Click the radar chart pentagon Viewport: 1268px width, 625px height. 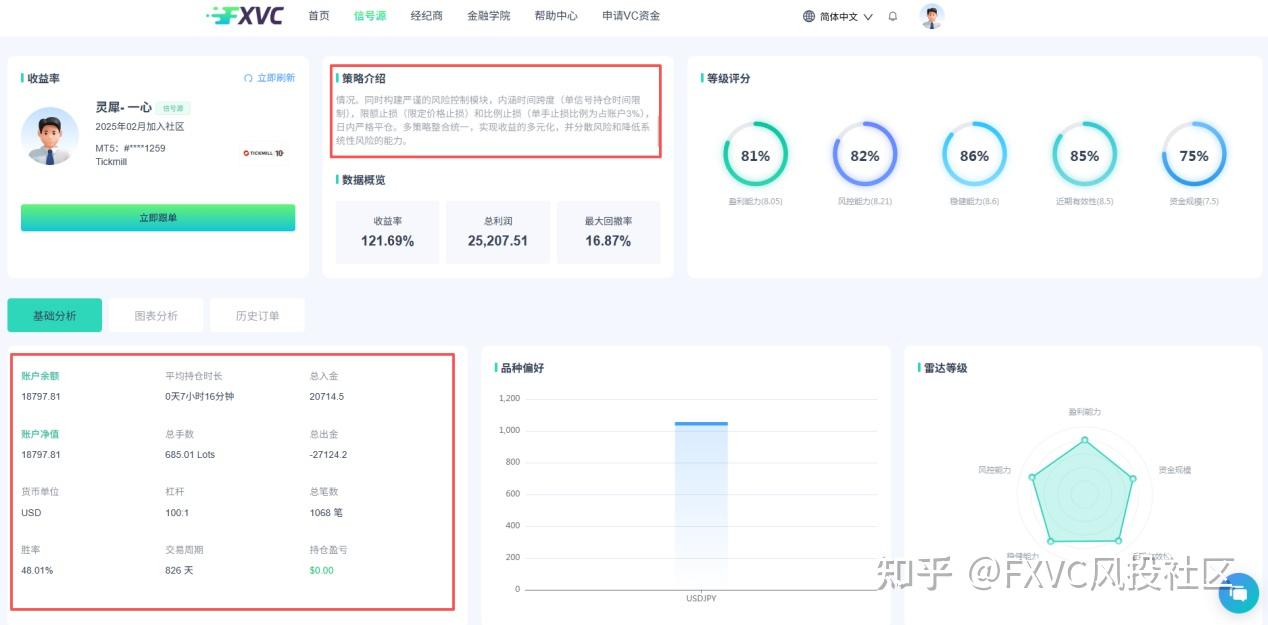pos(1084,490)
